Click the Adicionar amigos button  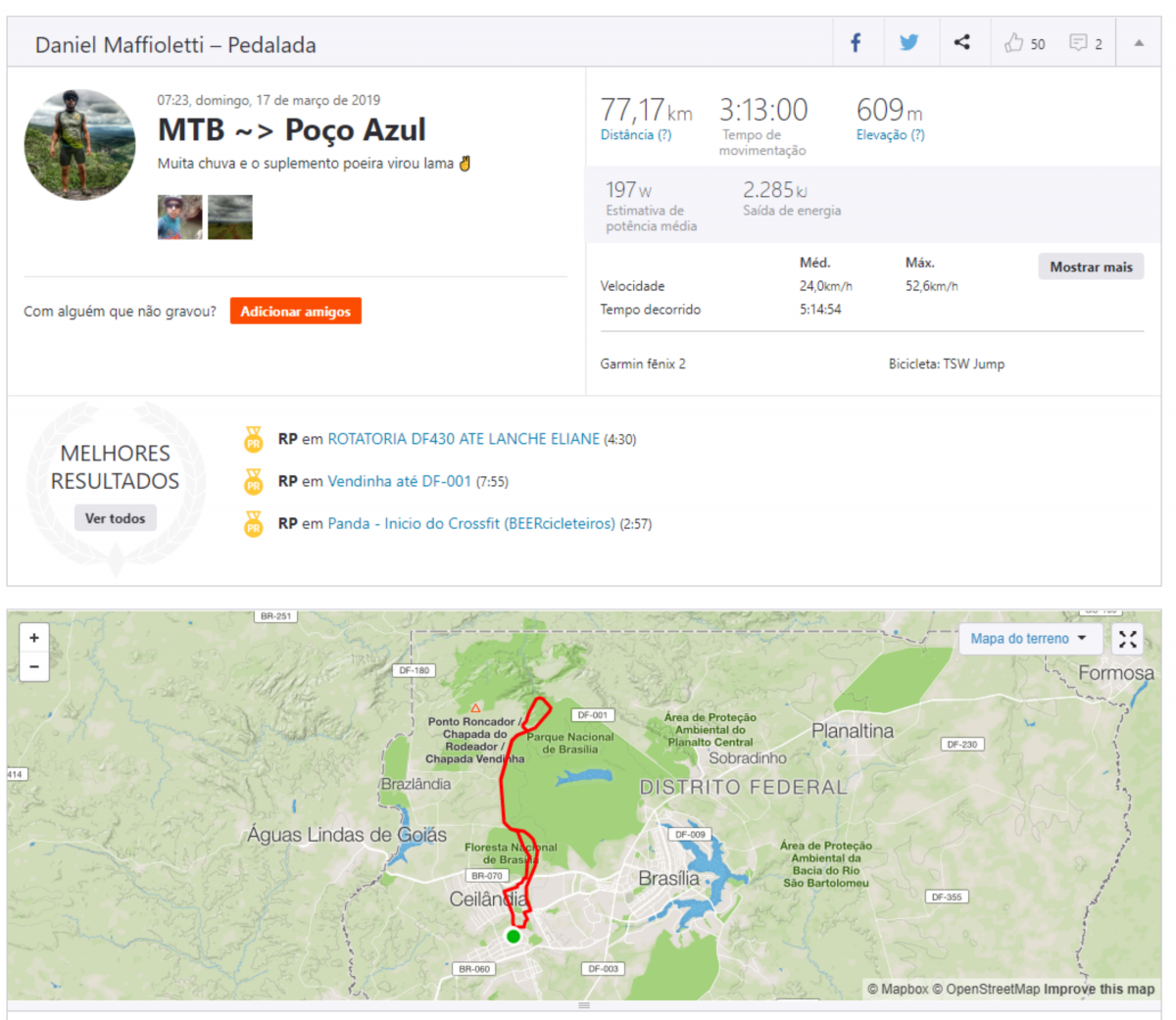(x=295, y=312)
